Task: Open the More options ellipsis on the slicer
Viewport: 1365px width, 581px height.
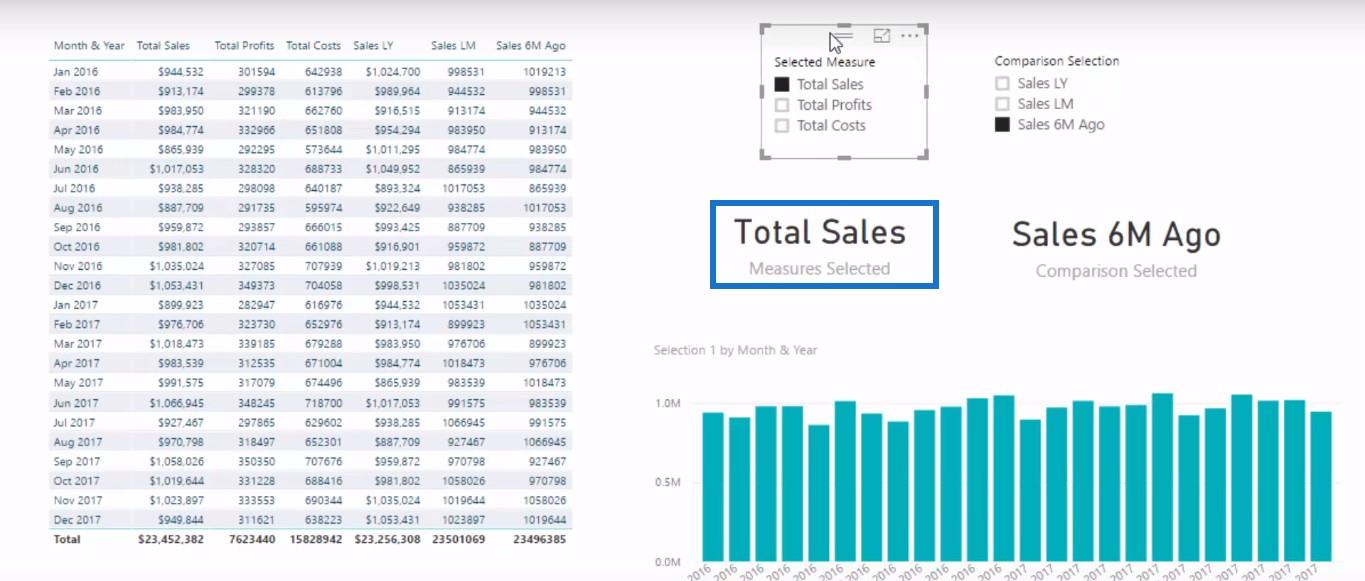Action: pos(909,36)
